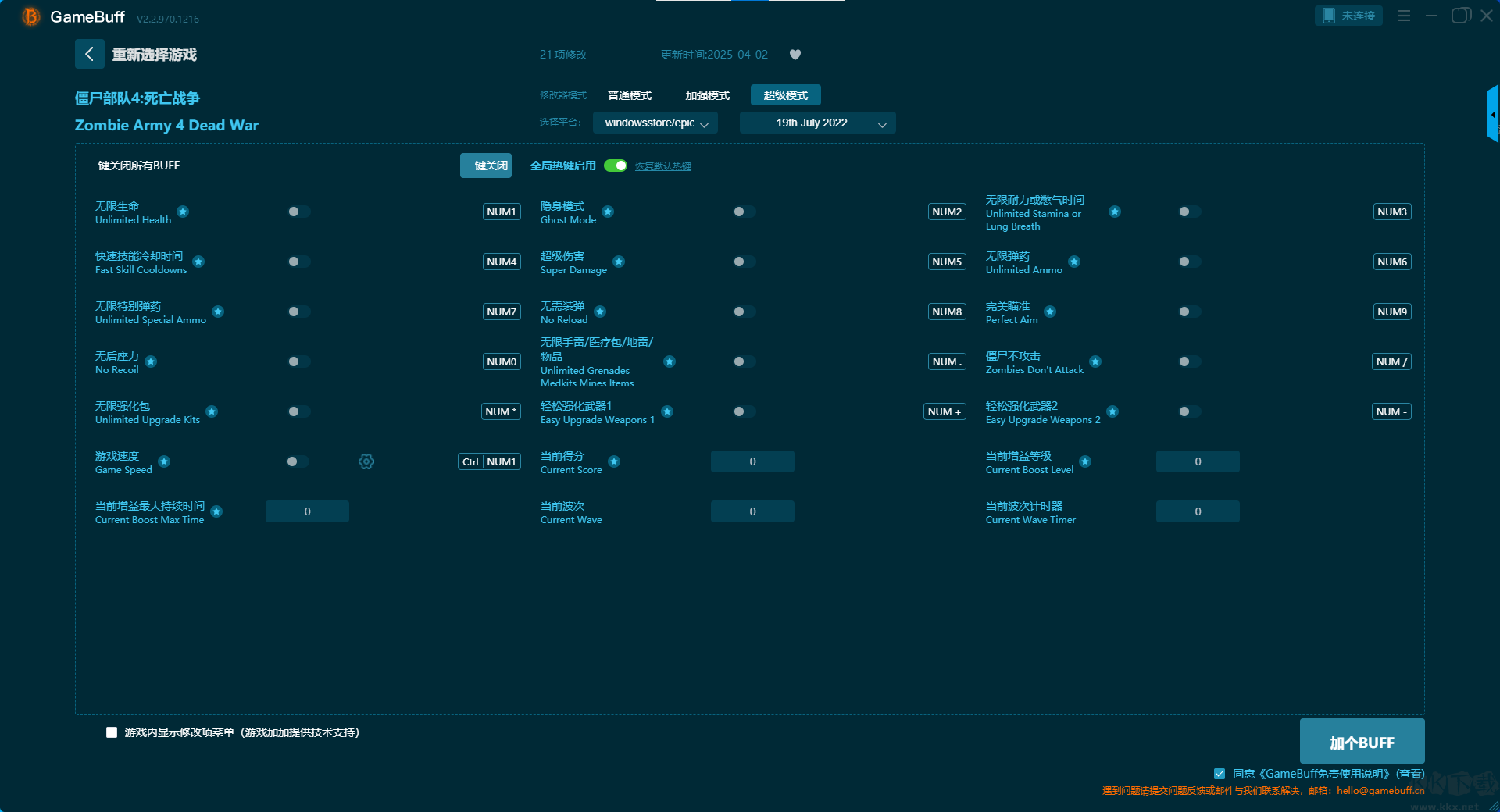Screen dimensions: 1500x812
Task: Click the star icon next to Ghost Mode
Action: [x=608, y=212]
